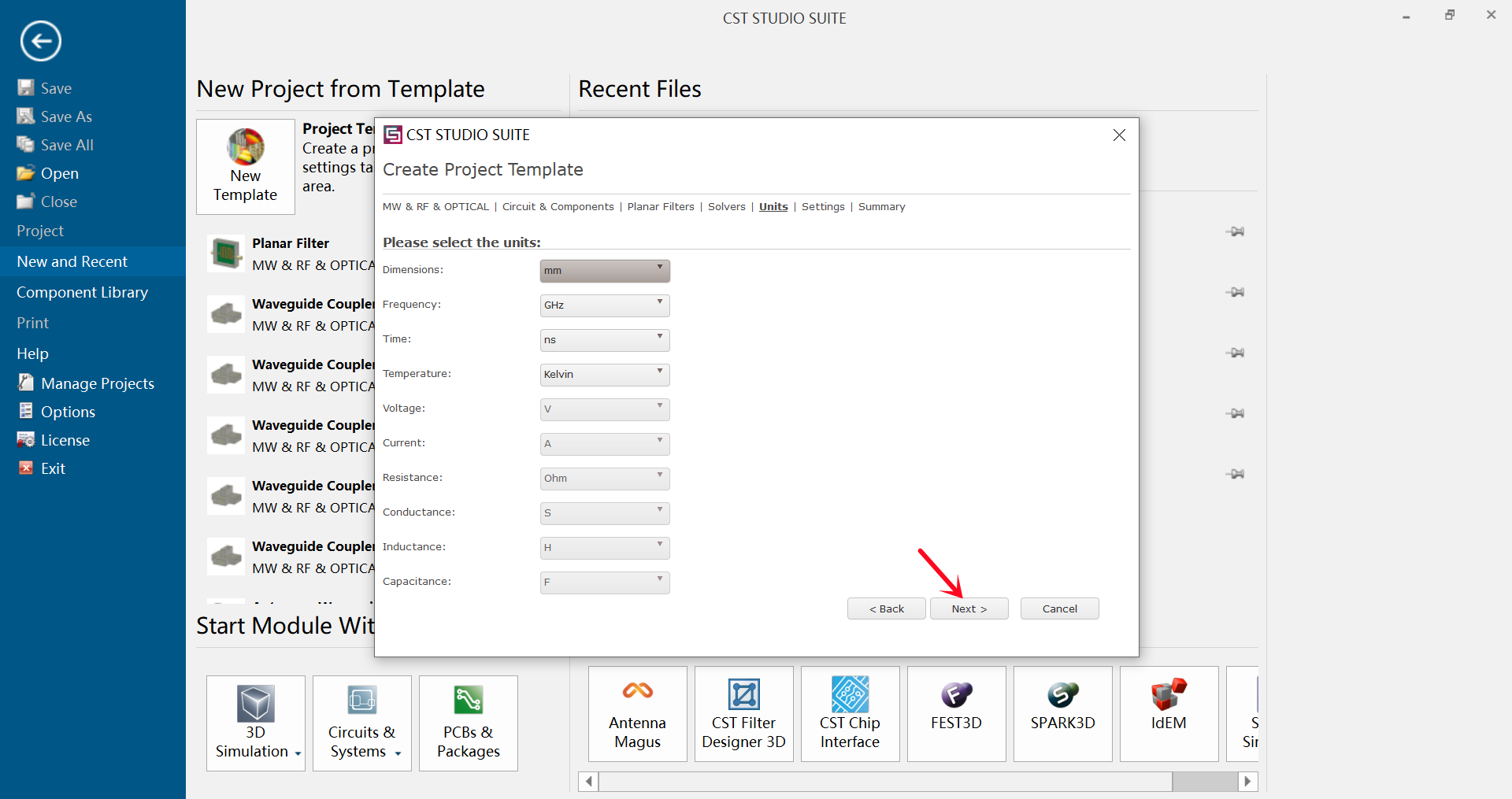1512x799 pixels.
Task: Launch the IdEM module
Action: (1169, 714)
